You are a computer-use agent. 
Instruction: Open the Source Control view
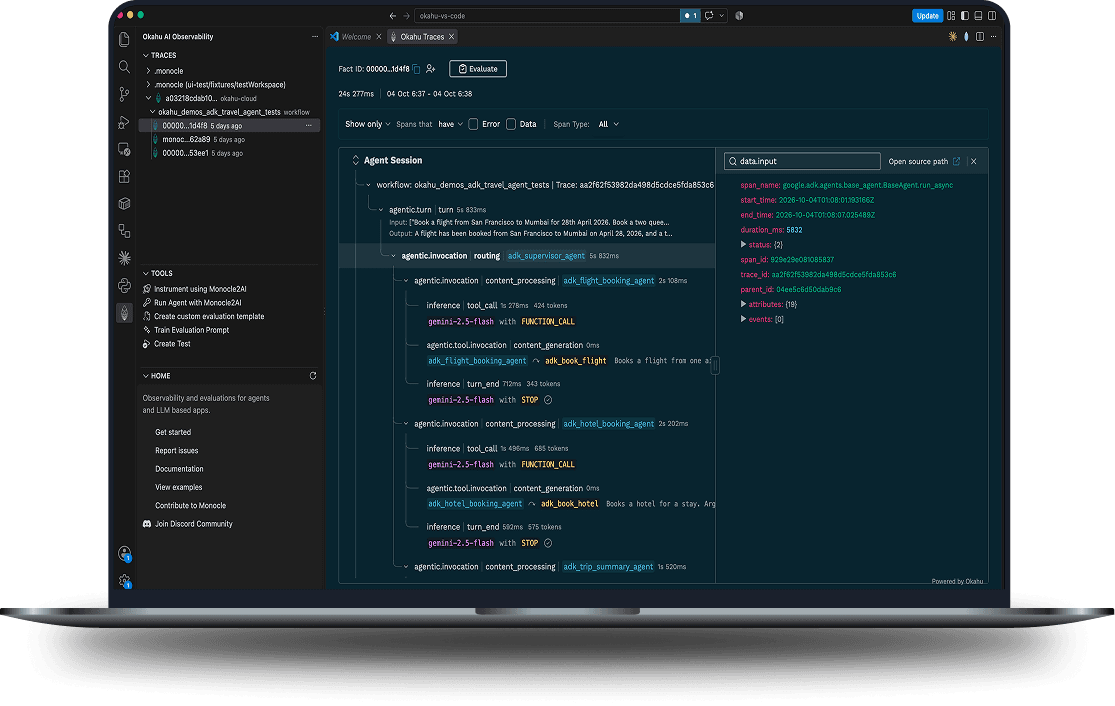(x=124, y=94)
